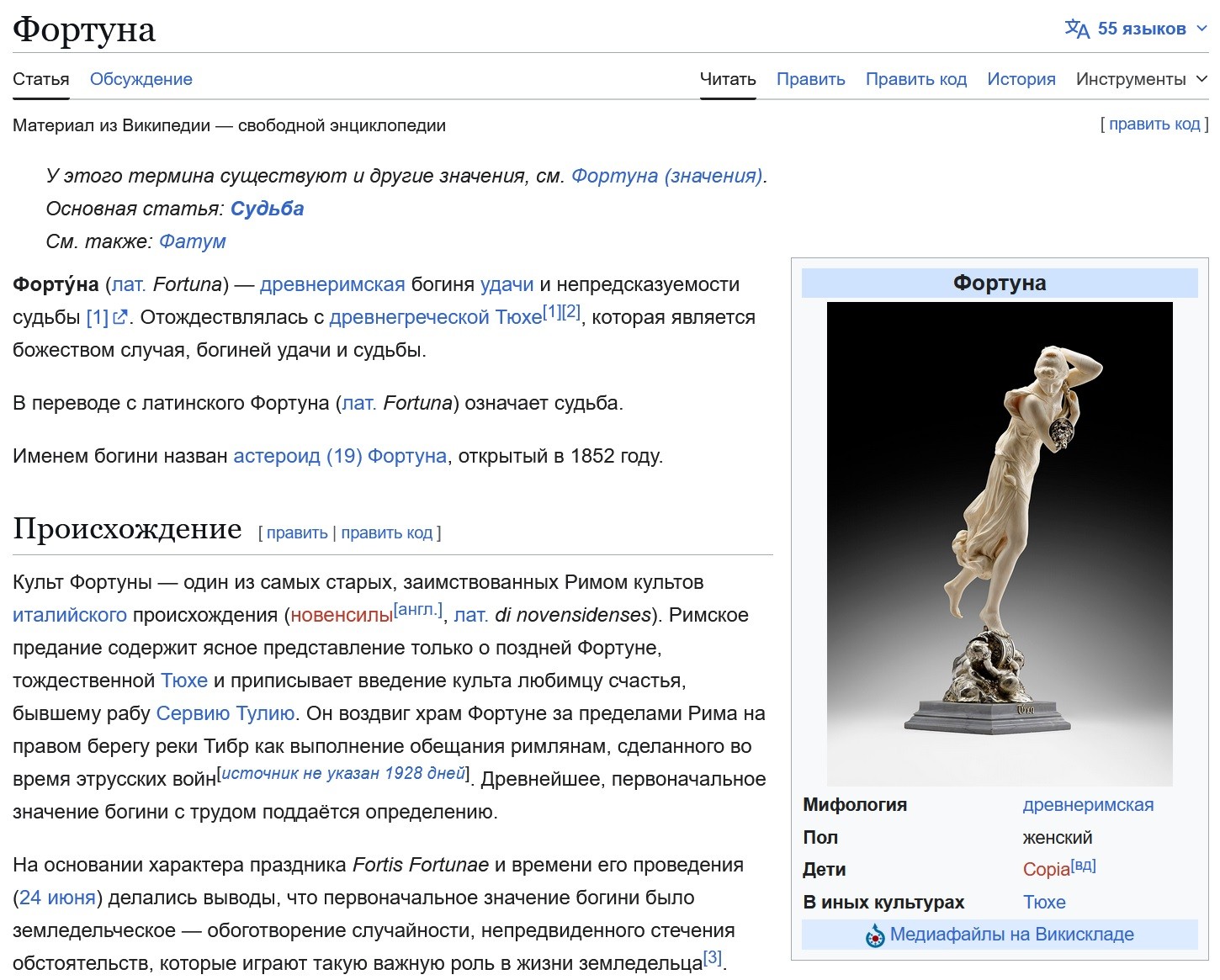Click the древнеримская link in intro paragraph

[x=332, y=284]
